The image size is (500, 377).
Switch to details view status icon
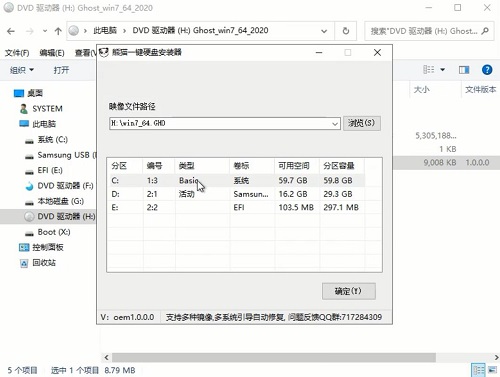click(x=478, y=370)
